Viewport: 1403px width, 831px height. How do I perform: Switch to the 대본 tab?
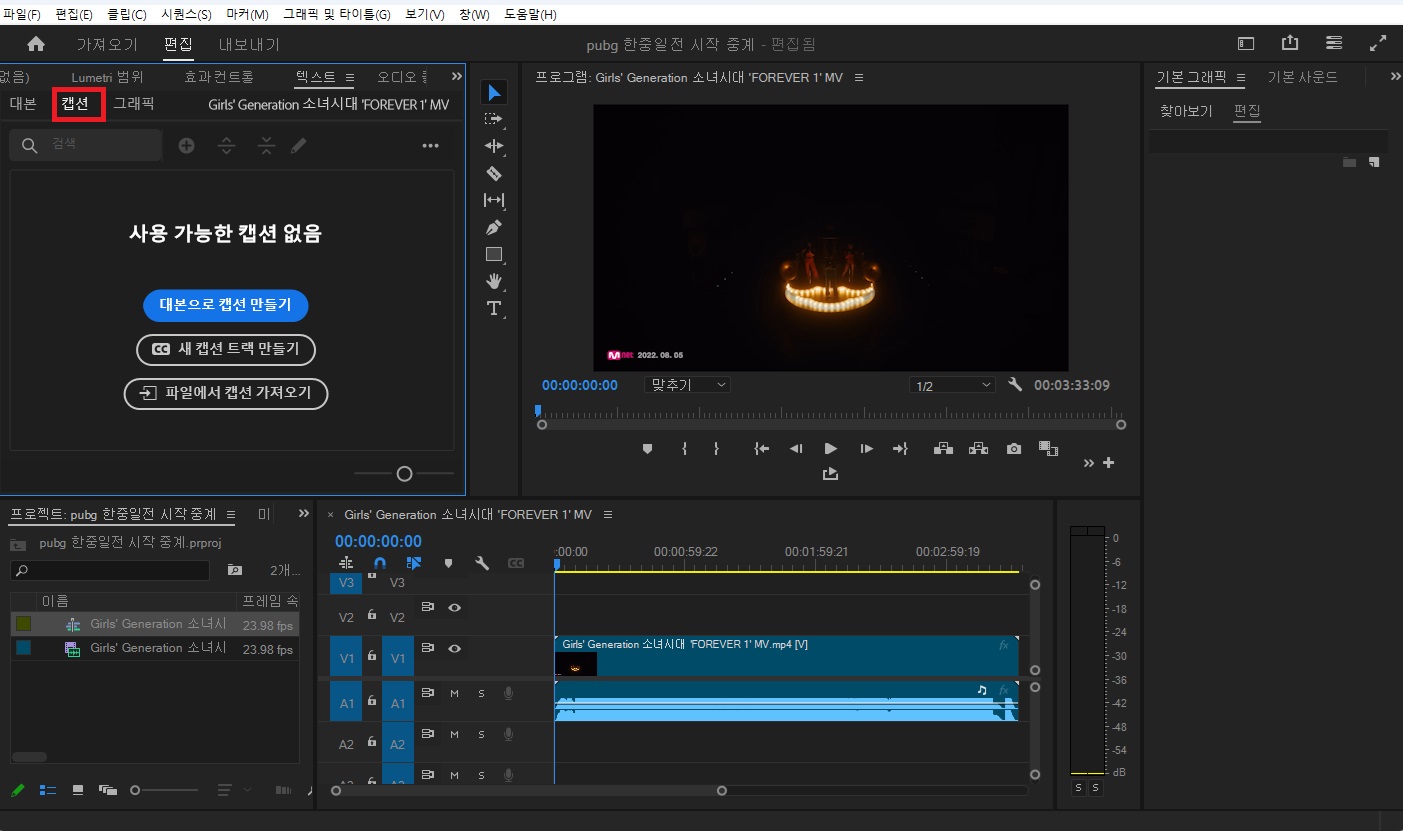click(23, 103)
